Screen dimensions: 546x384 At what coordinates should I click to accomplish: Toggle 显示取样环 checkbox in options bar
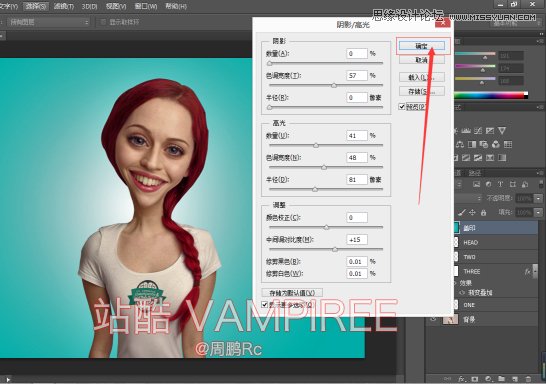tap(103, 22)
